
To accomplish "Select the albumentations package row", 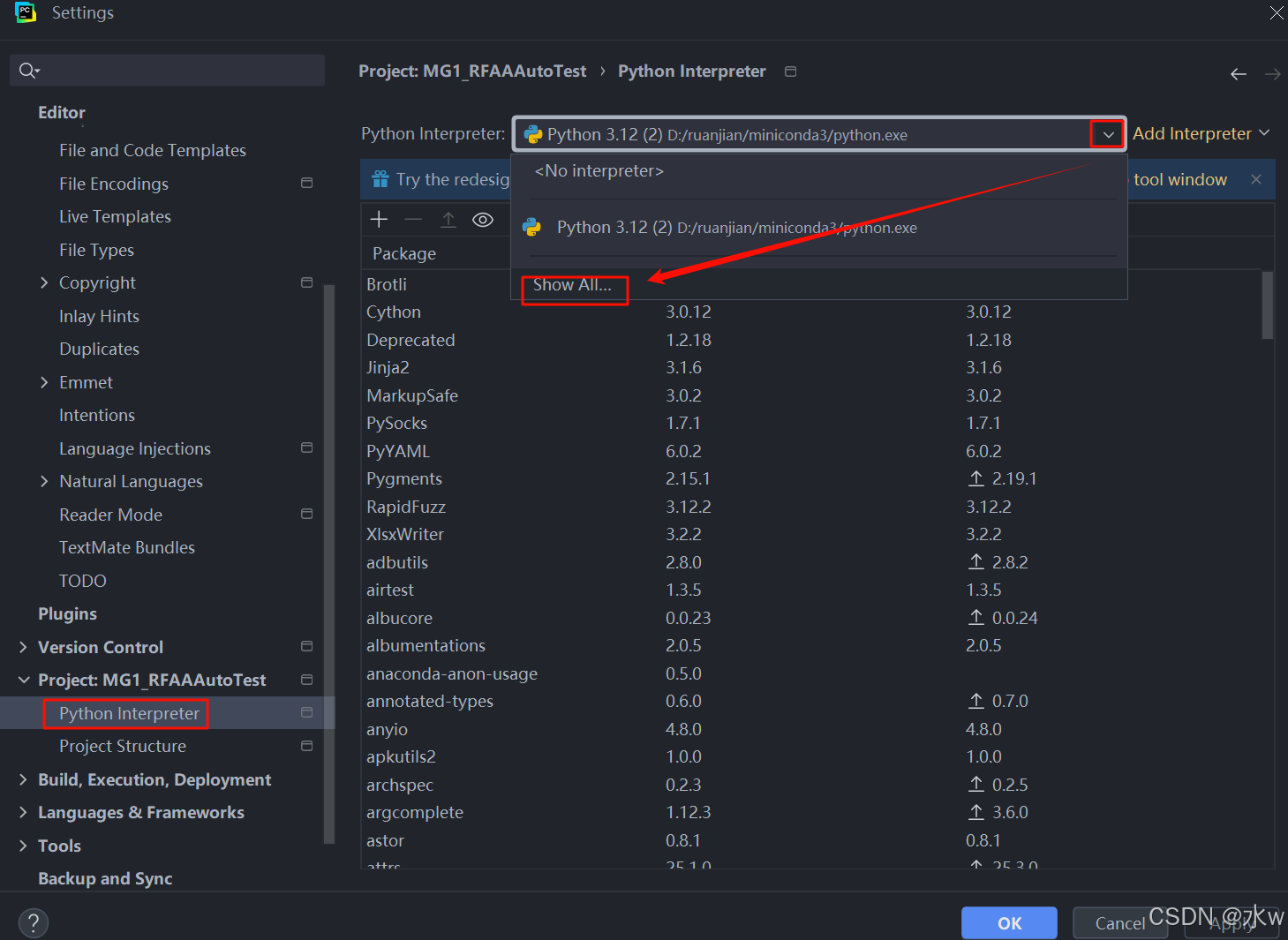I will (812, 645).
